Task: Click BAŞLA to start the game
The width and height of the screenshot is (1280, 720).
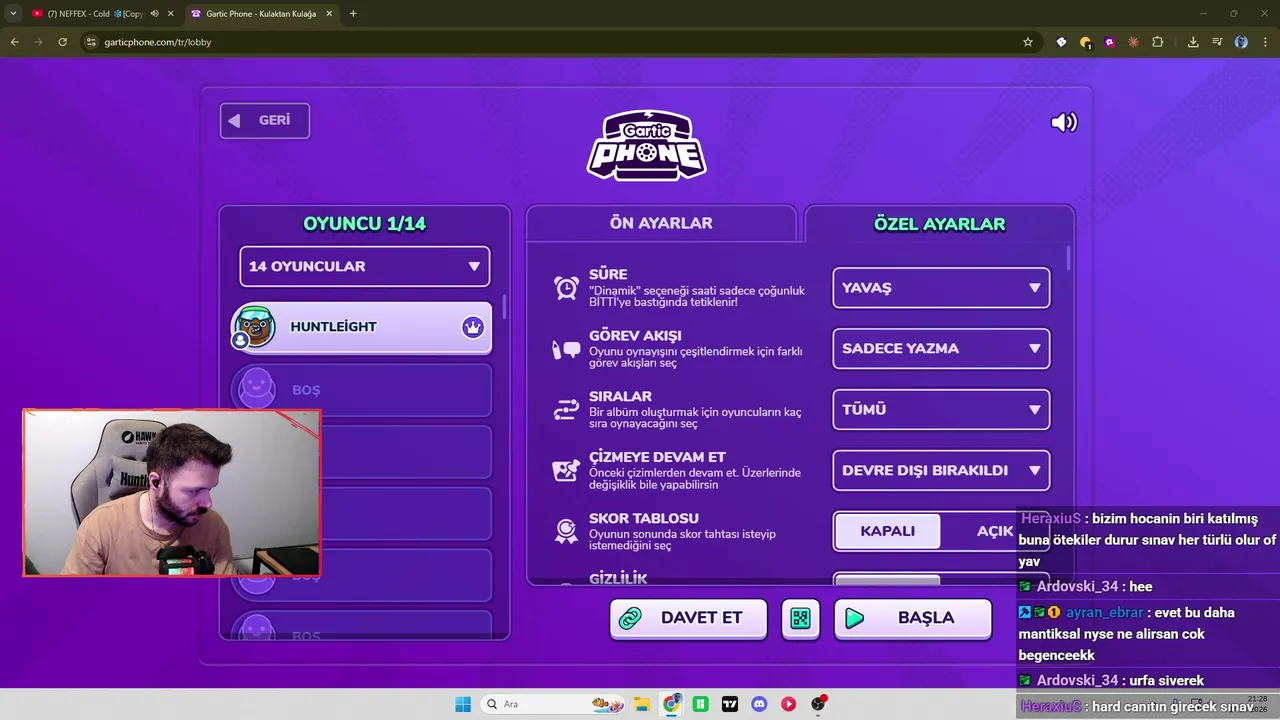Action: point(912,618)
